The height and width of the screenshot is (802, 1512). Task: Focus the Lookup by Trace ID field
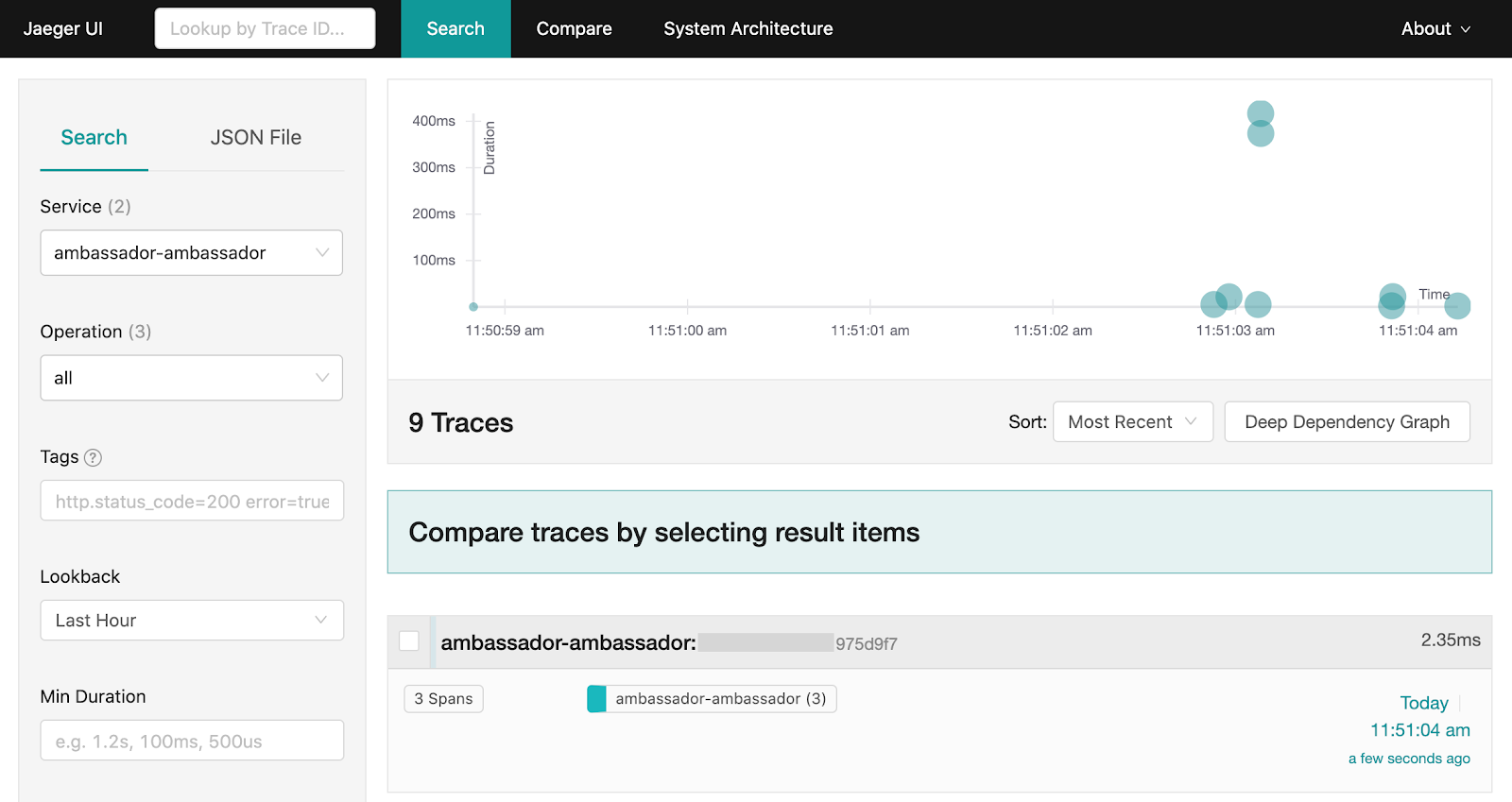click(x=265, y=28)
